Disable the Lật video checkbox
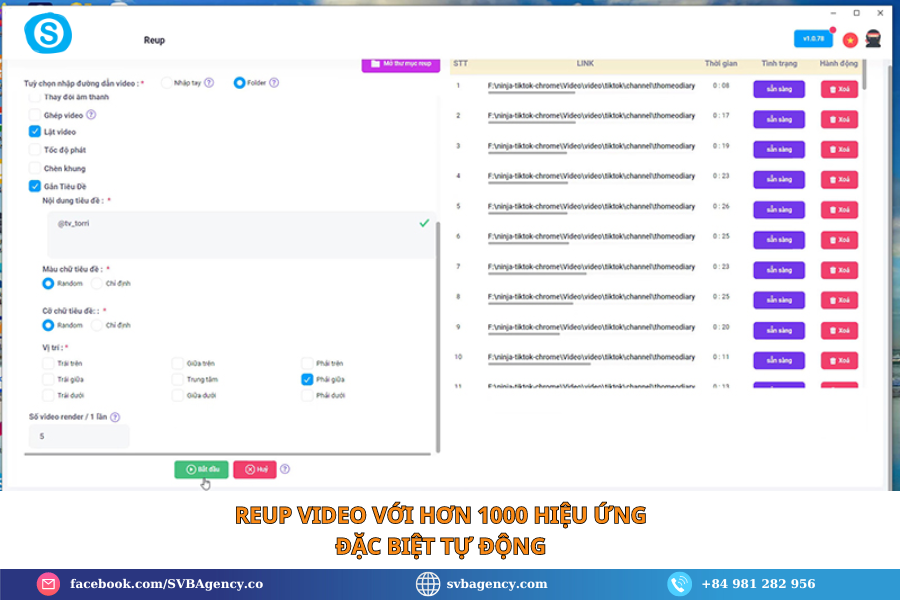The height and width of the screenshot is (600, 900). (36, 131)
